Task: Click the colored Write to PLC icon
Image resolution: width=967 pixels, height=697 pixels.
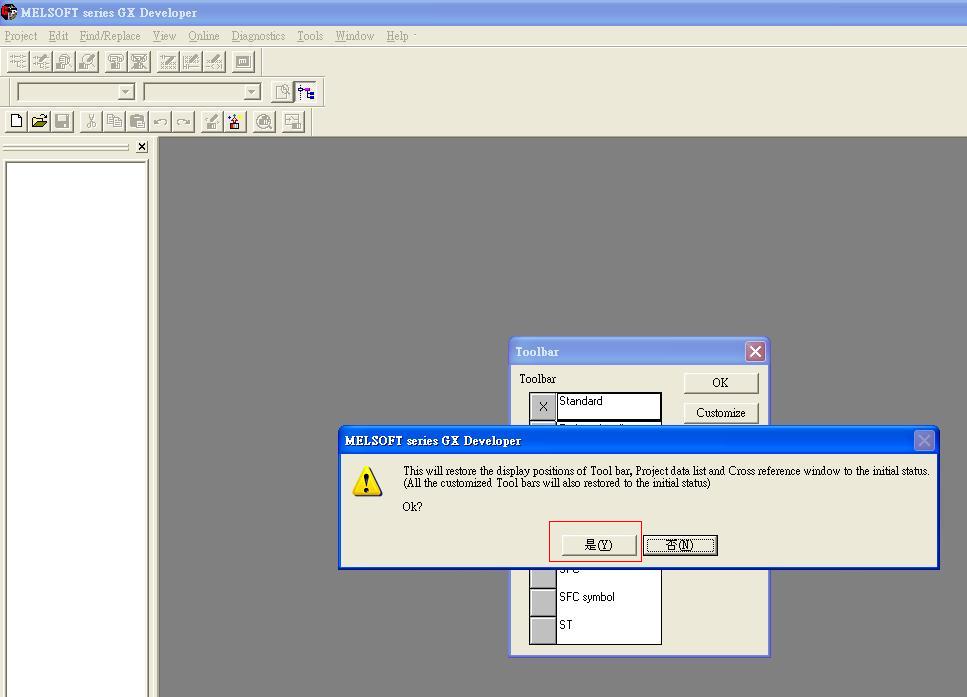Action: (x=235, y=122)
